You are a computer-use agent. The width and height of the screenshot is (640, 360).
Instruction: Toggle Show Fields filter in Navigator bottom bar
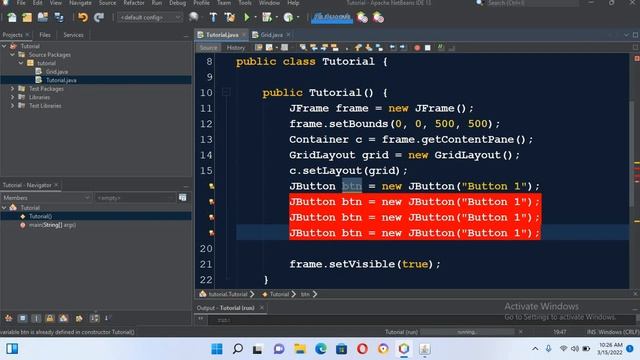pyautogui.click(x=22, y=318)
